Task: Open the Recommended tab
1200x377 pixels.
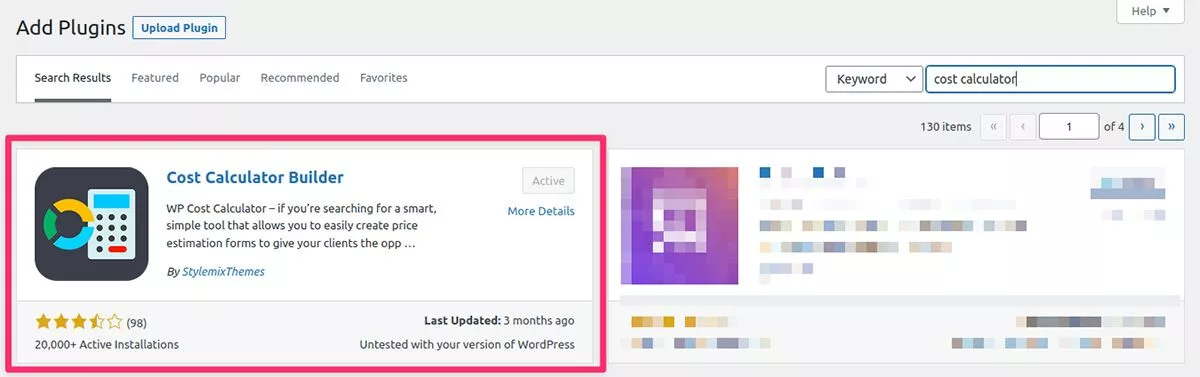Action: tap(300, 78)
